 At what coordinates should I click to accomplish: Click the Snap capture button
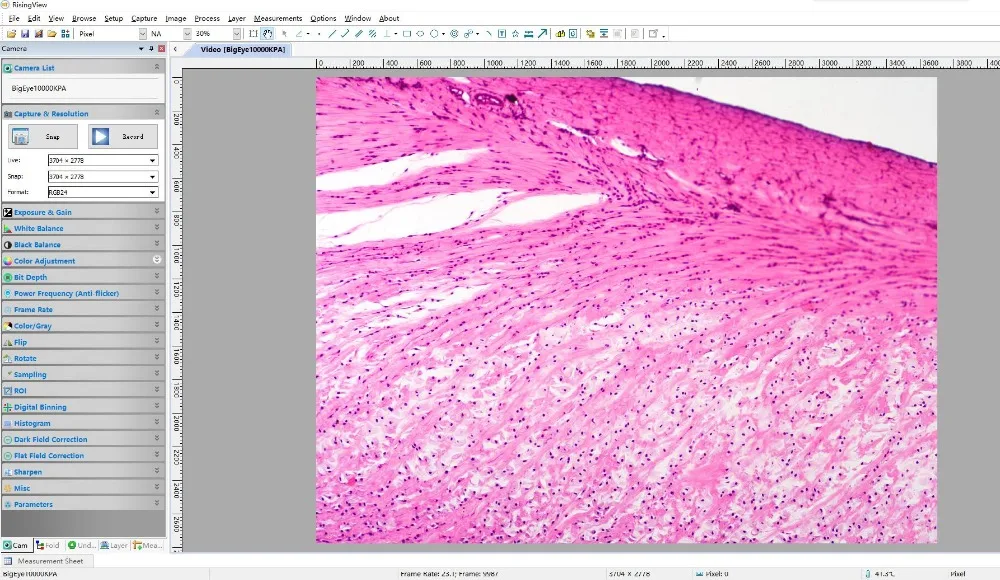tap(43, 137)
